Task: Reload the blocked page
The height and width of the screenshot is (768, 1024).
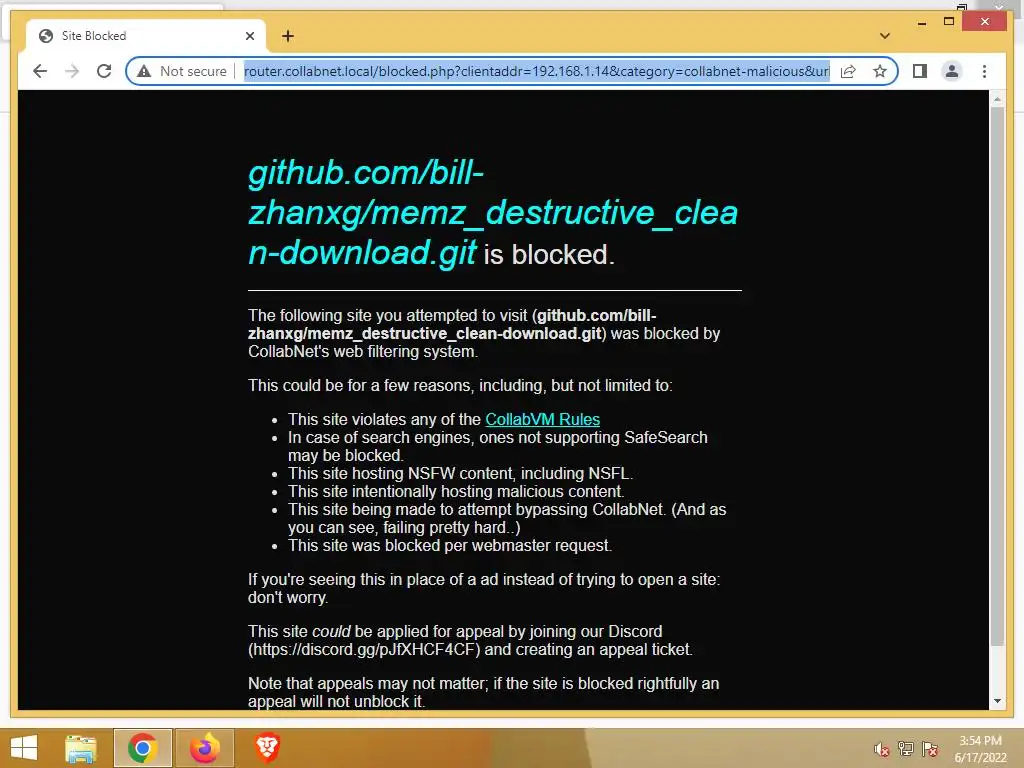Action: tap(104, 71)
